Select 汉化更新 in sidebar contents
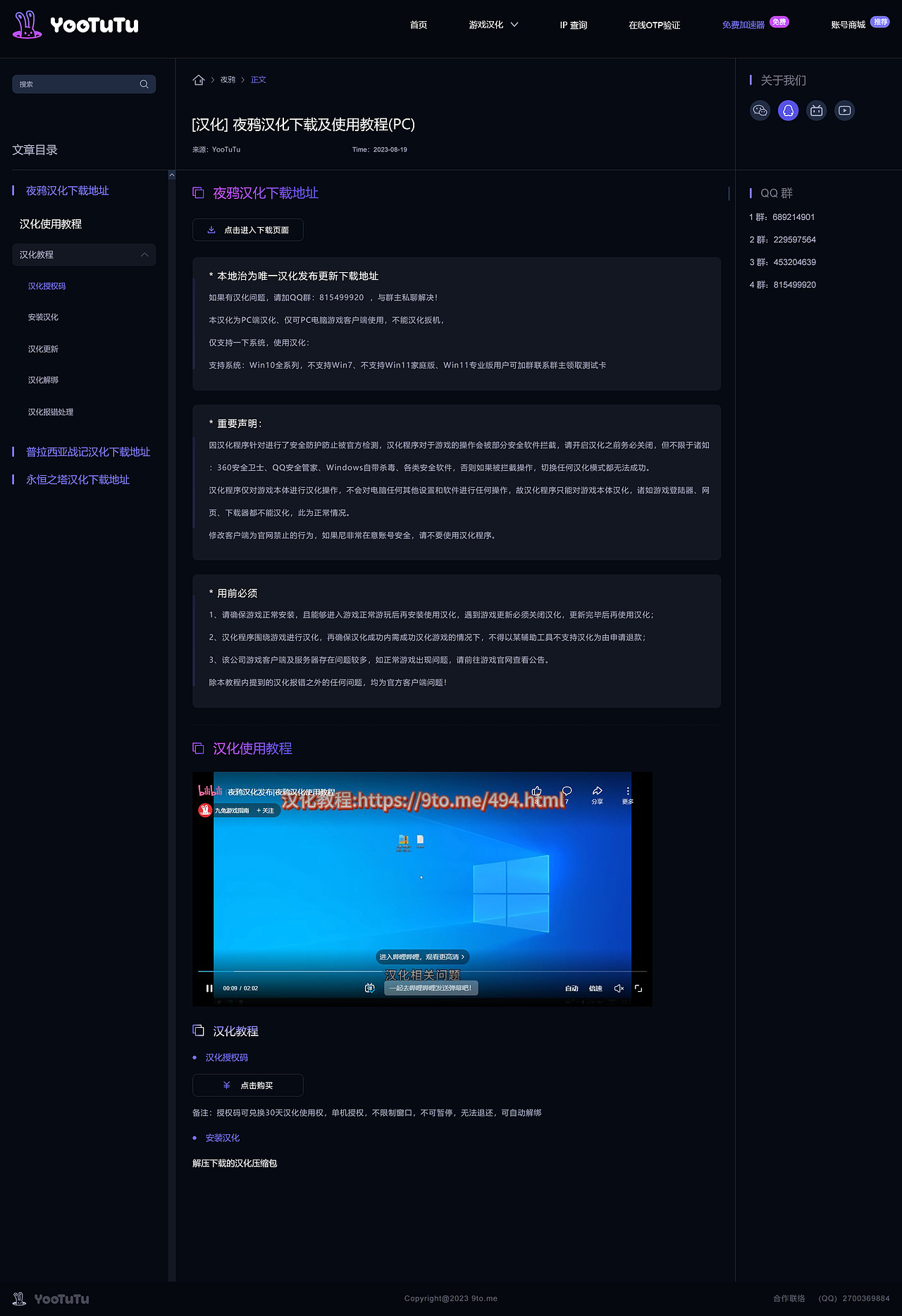 [x=44, y=349]
